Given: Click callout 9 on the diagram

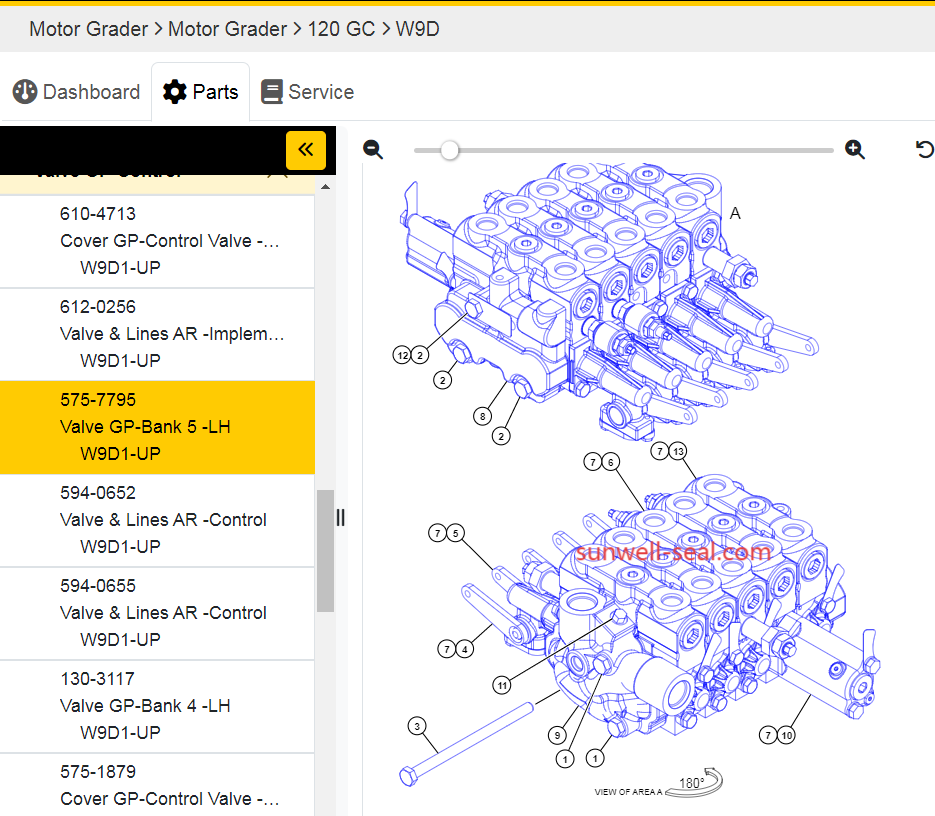Looking at the screenshot, I should click(557, 735).
